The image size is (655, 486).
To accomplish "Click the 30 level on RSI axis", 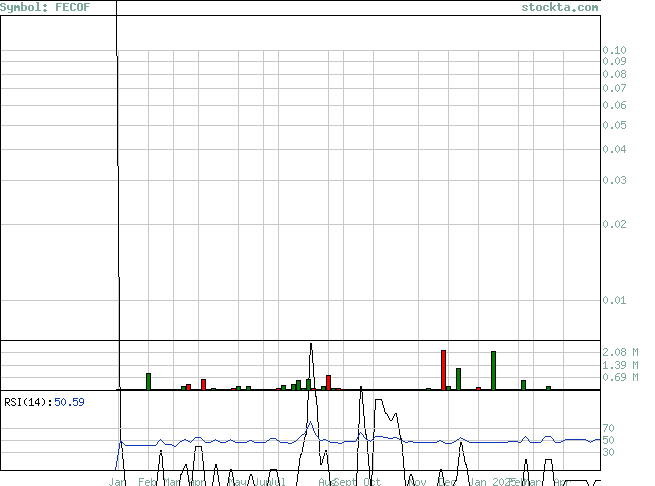I will [x=608, y=452].
